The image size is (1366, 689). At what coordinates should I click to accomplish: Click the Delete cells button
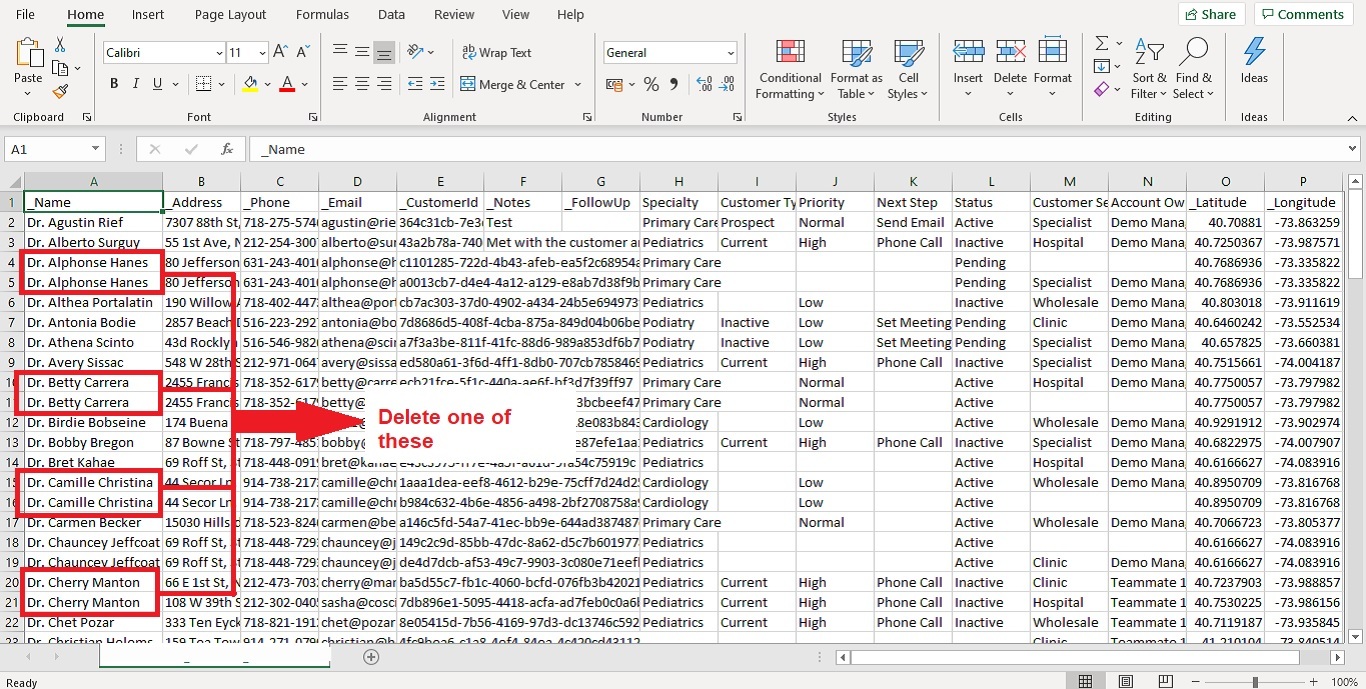click(x=1010, y=69)
